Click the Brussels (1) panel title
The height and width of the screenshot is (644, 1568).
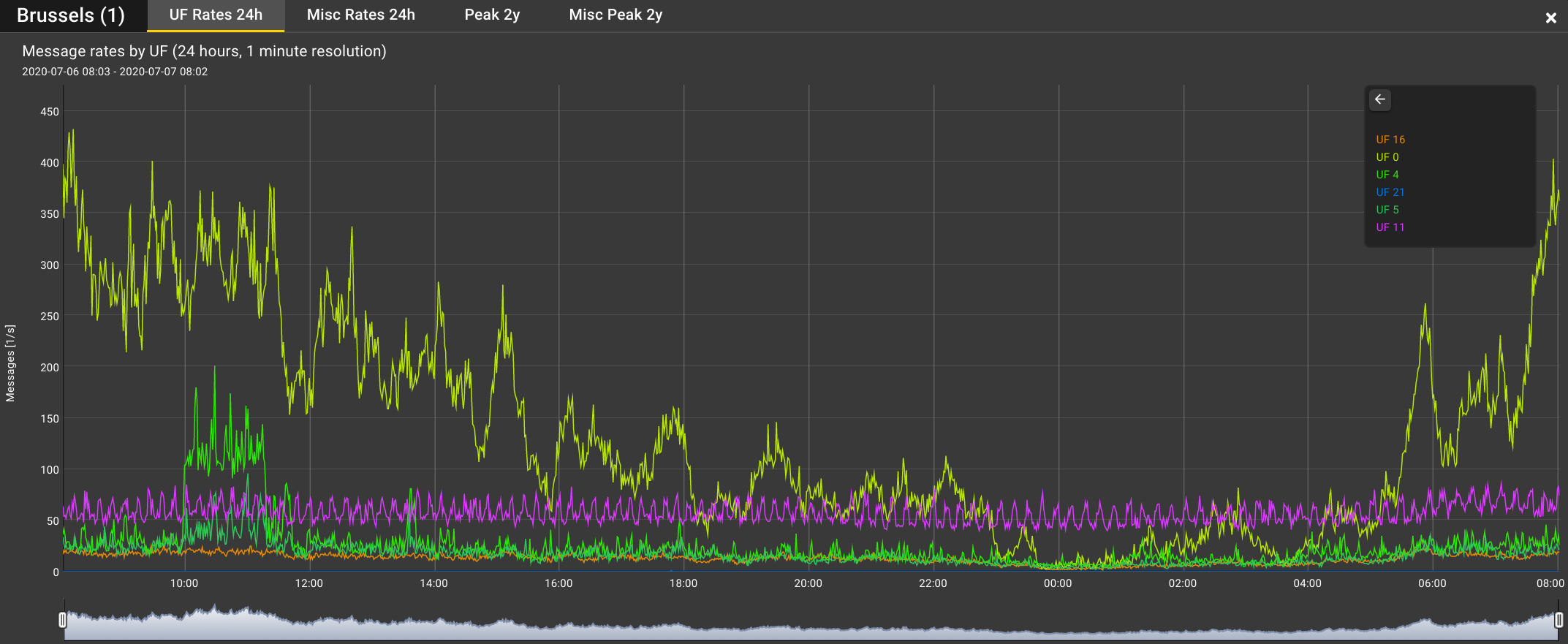71,15
